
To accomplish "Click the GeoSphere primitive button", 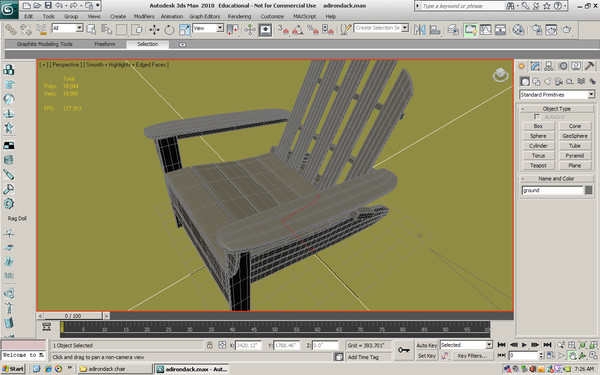I will [575, 136].
